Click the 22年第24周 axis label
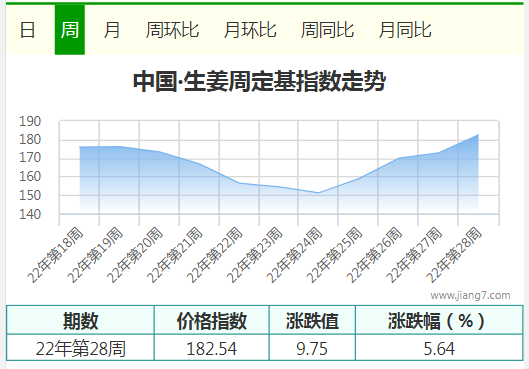The image size is (529, 369). pos(295,255)
